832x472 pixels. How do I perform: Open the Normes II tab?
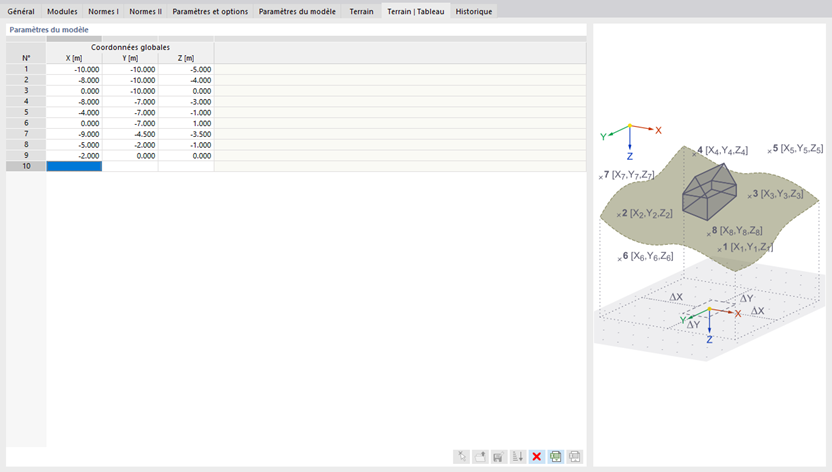point(145,11)
